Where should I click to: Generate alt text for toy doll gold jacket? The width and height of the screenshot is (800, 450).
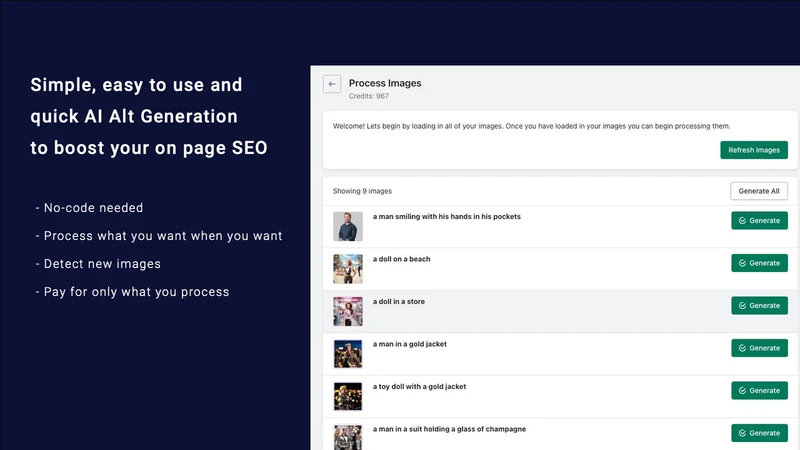(x=759, y=390)
